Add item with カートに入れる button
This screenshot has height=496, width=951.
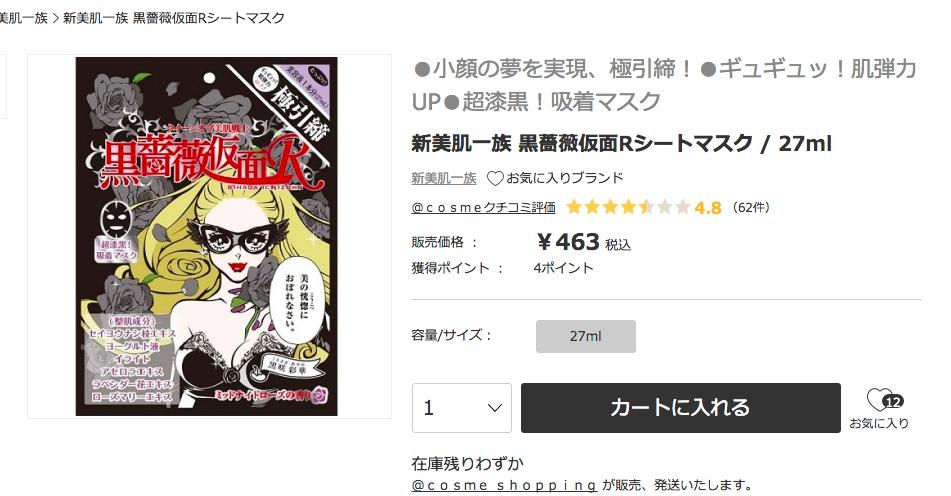[680, 408]
